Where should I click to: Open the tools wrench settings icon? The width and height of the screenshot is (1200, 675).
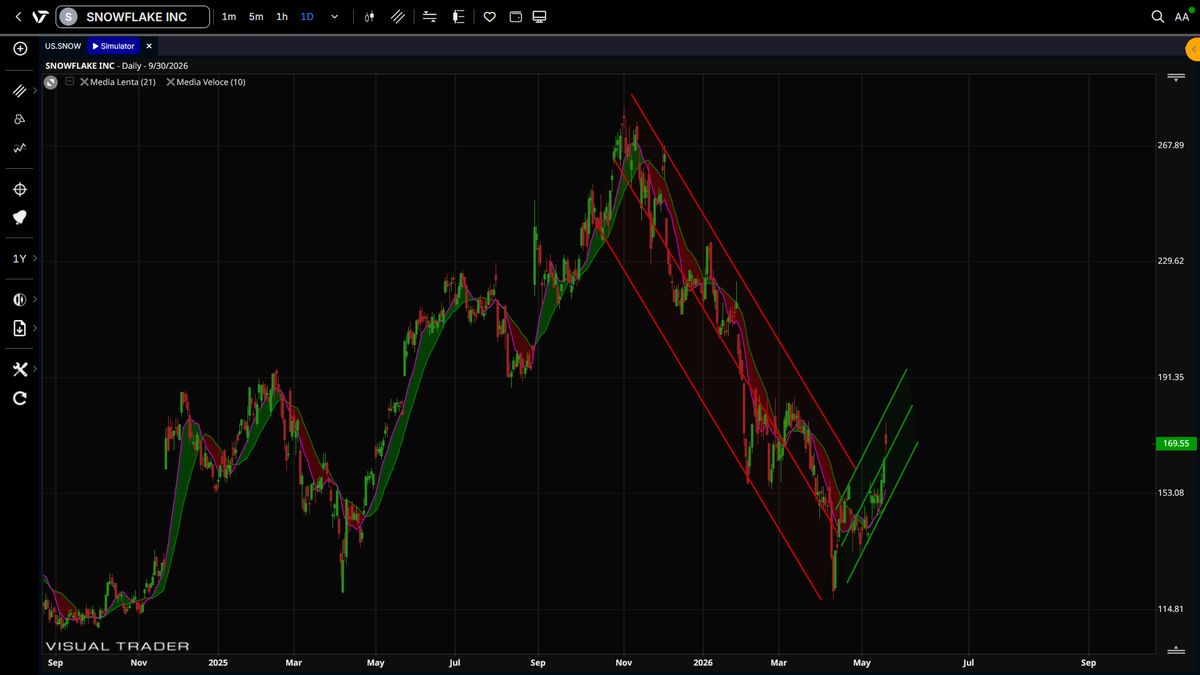coord(19,369)
